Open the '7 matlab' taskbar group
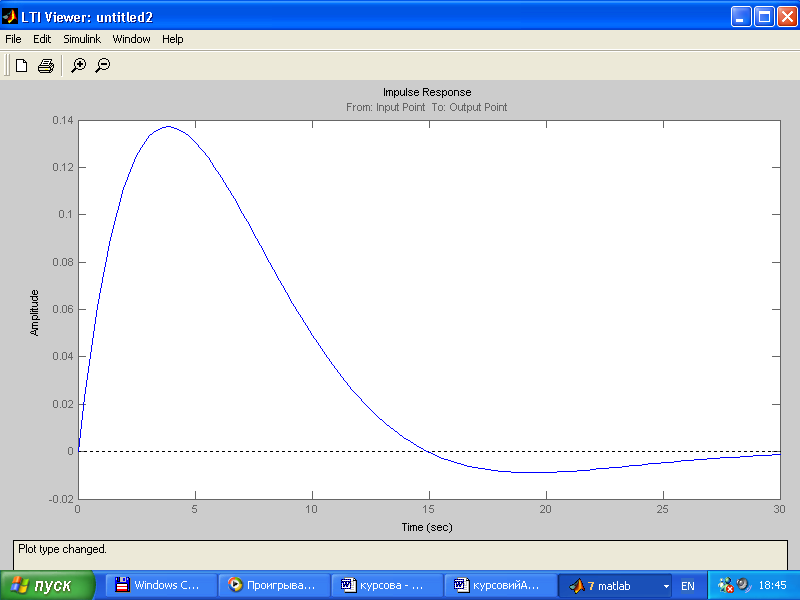800x600 pixels. coord(614,585)
